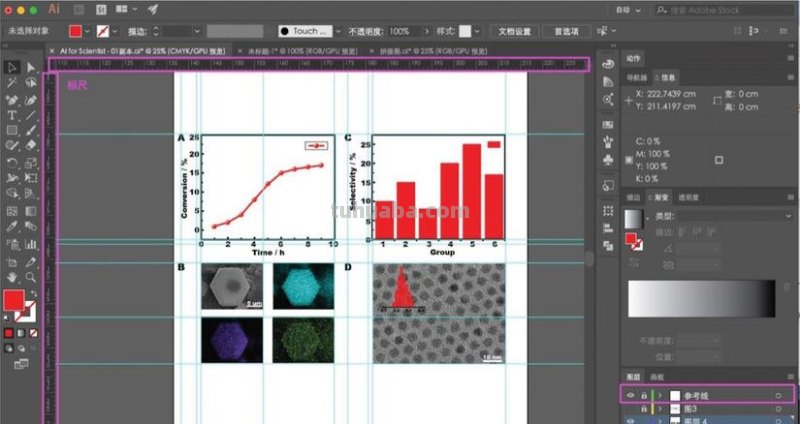This screenshot has width=800, height=424.
Task: Select the Direct Selection tool
Action: click(31, 67)
